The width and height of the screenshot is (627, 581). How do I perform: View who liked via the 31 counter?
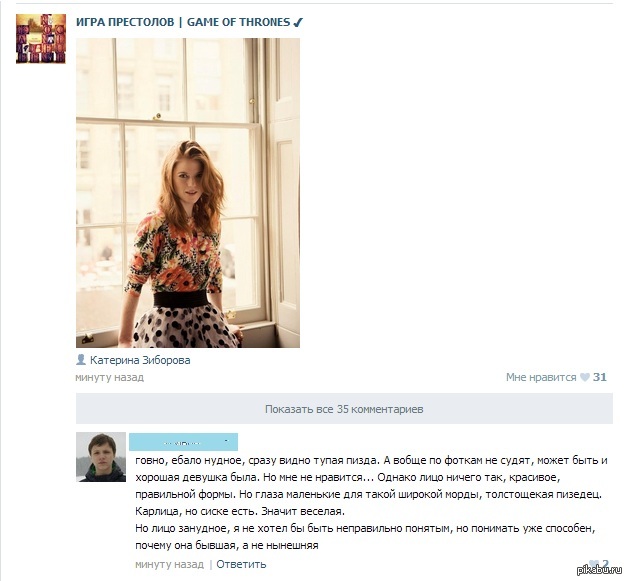[x=599, y=377]
